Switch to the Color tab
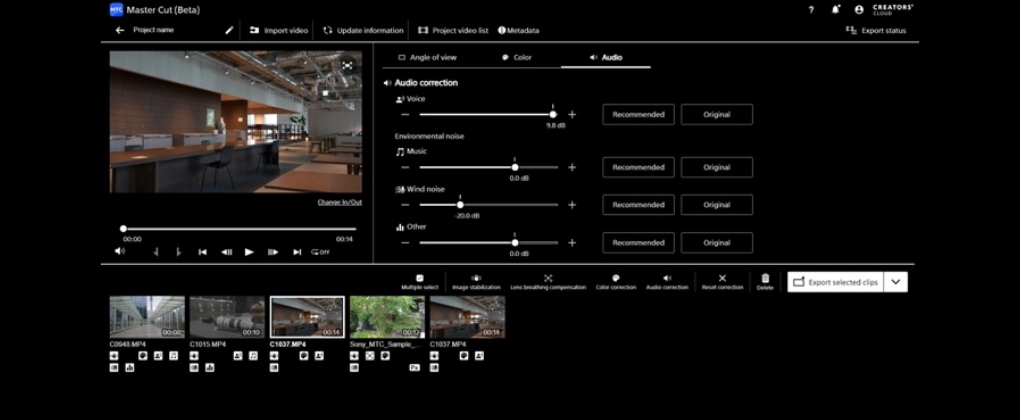 [517, 58]
